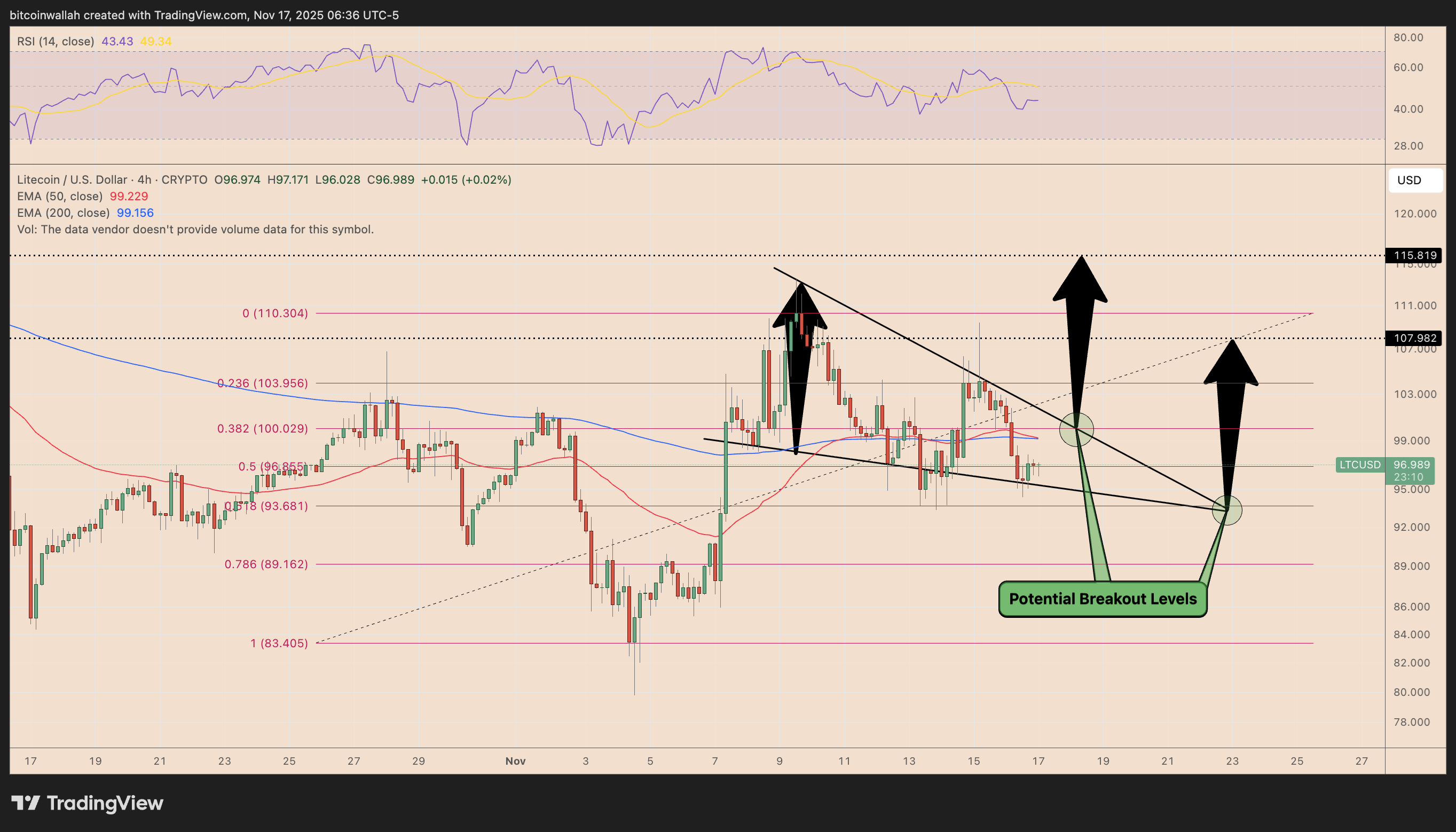Click the TradingView logo at bottom left
Viewport: 1456px width, 832px height.
88,803
